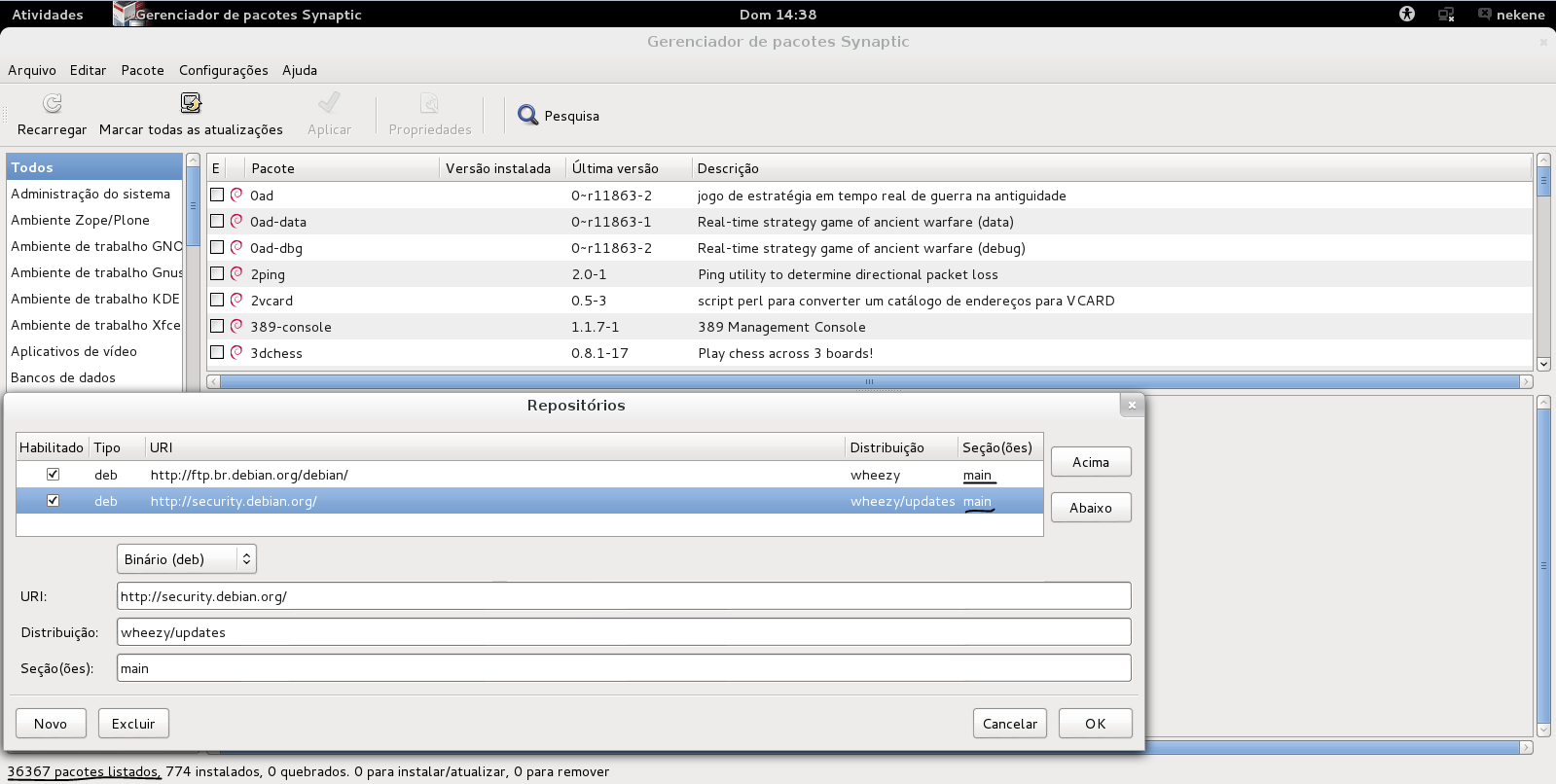Screen dimensions: 1556x784
Task: Open the Atividades overview
Action: [x=48, y=15]
